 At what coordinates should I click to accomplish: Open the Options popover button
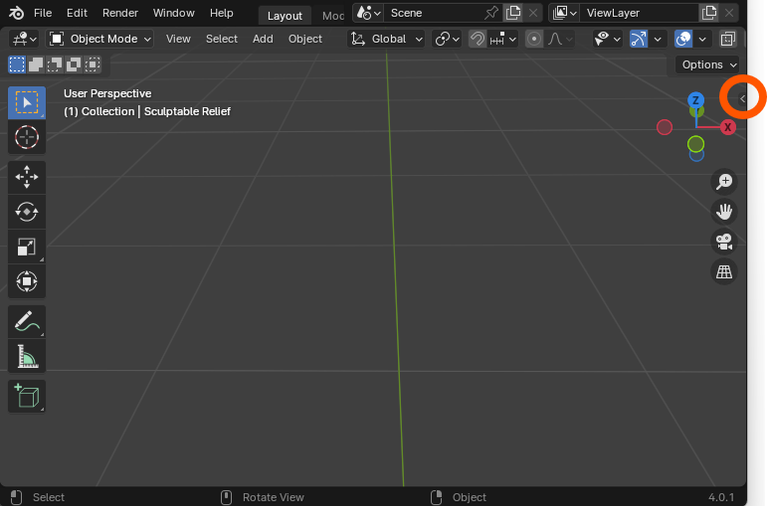click(709, 65)
